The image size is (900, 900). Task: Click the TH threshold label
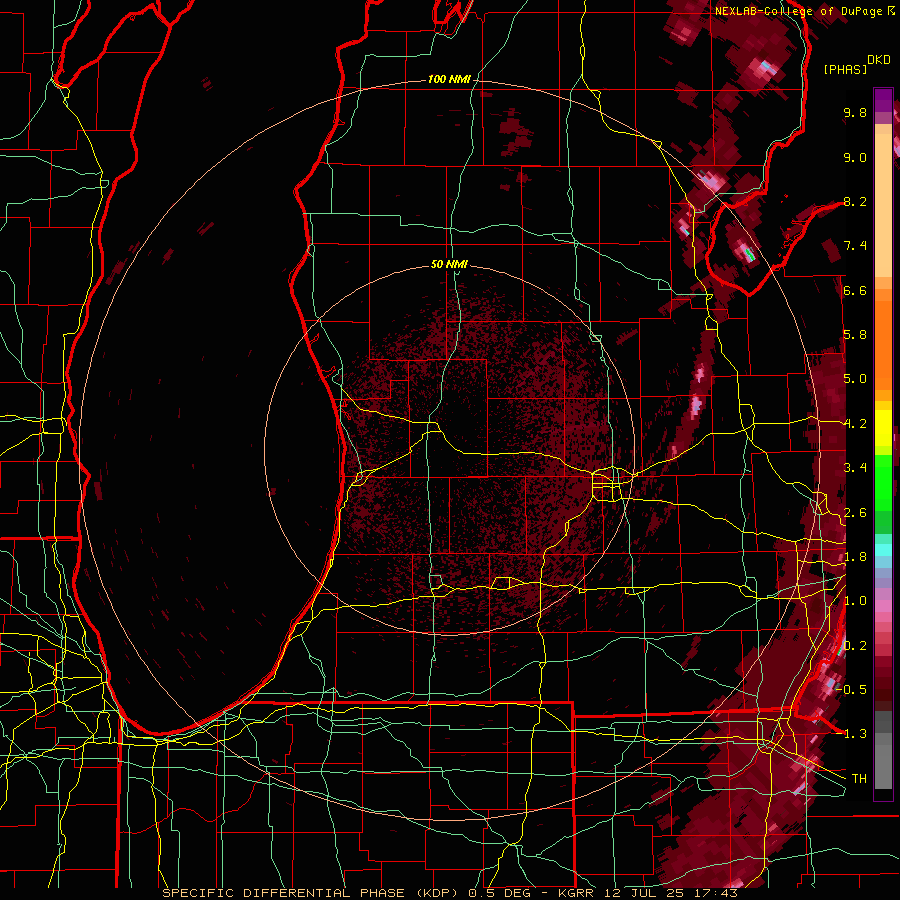[859, 779]
